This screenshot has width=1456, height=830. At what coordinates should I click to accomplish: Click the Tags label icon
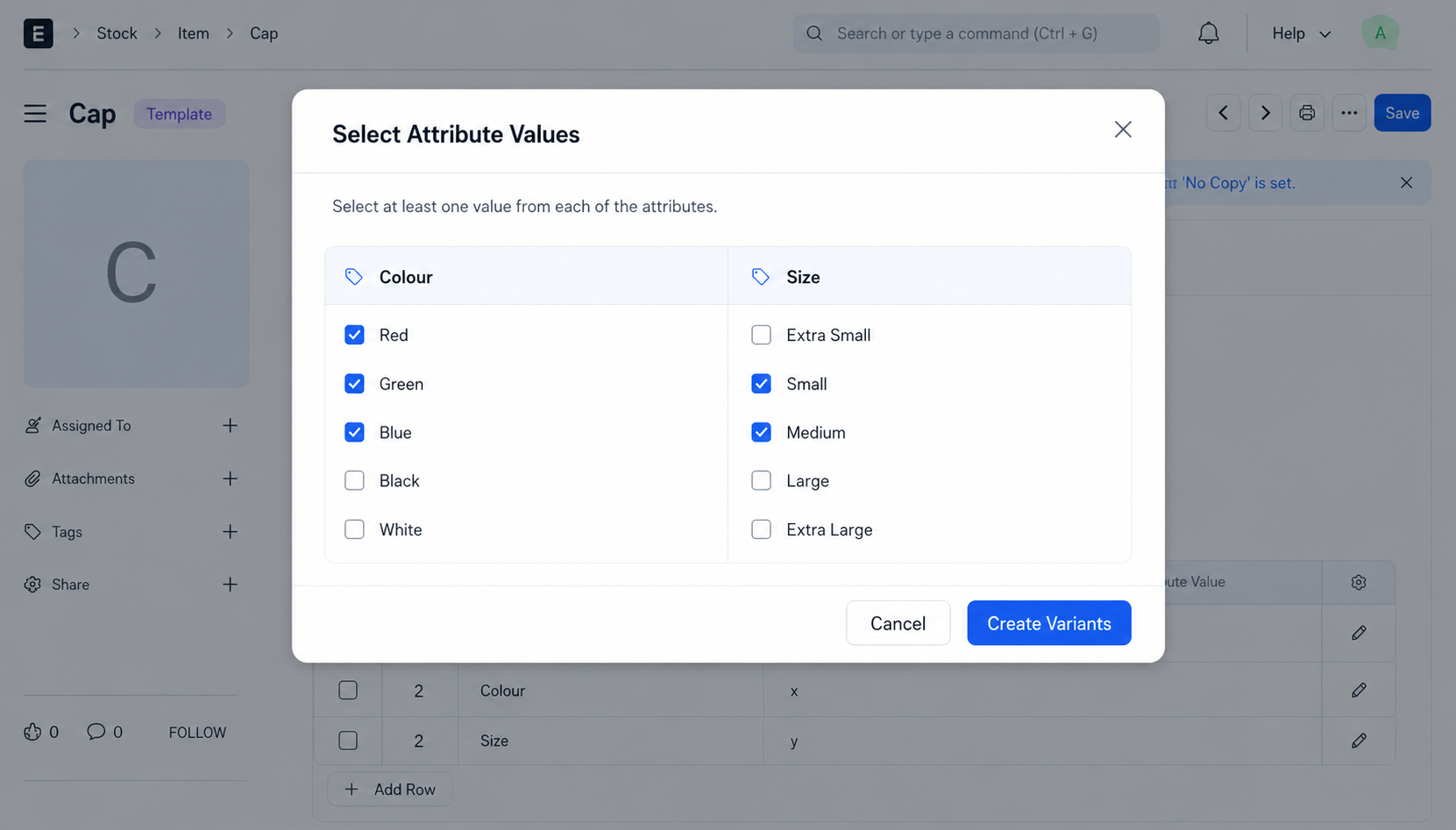pyautogui.click(x=32, y=531)
